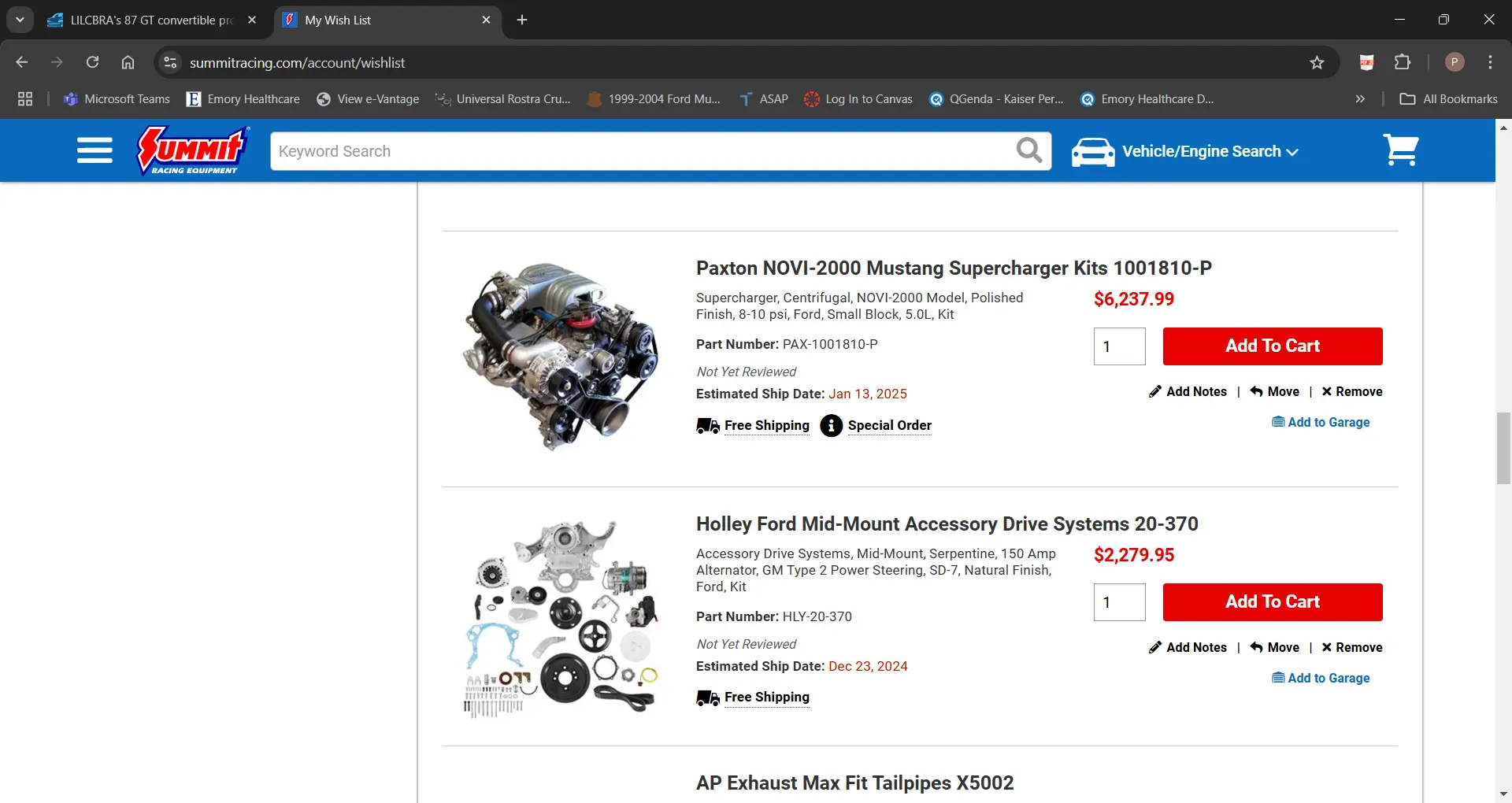1512x803 pixels.
Task: Open the 1999-2004 Ford Mustang bookmark
Action: 654,98
